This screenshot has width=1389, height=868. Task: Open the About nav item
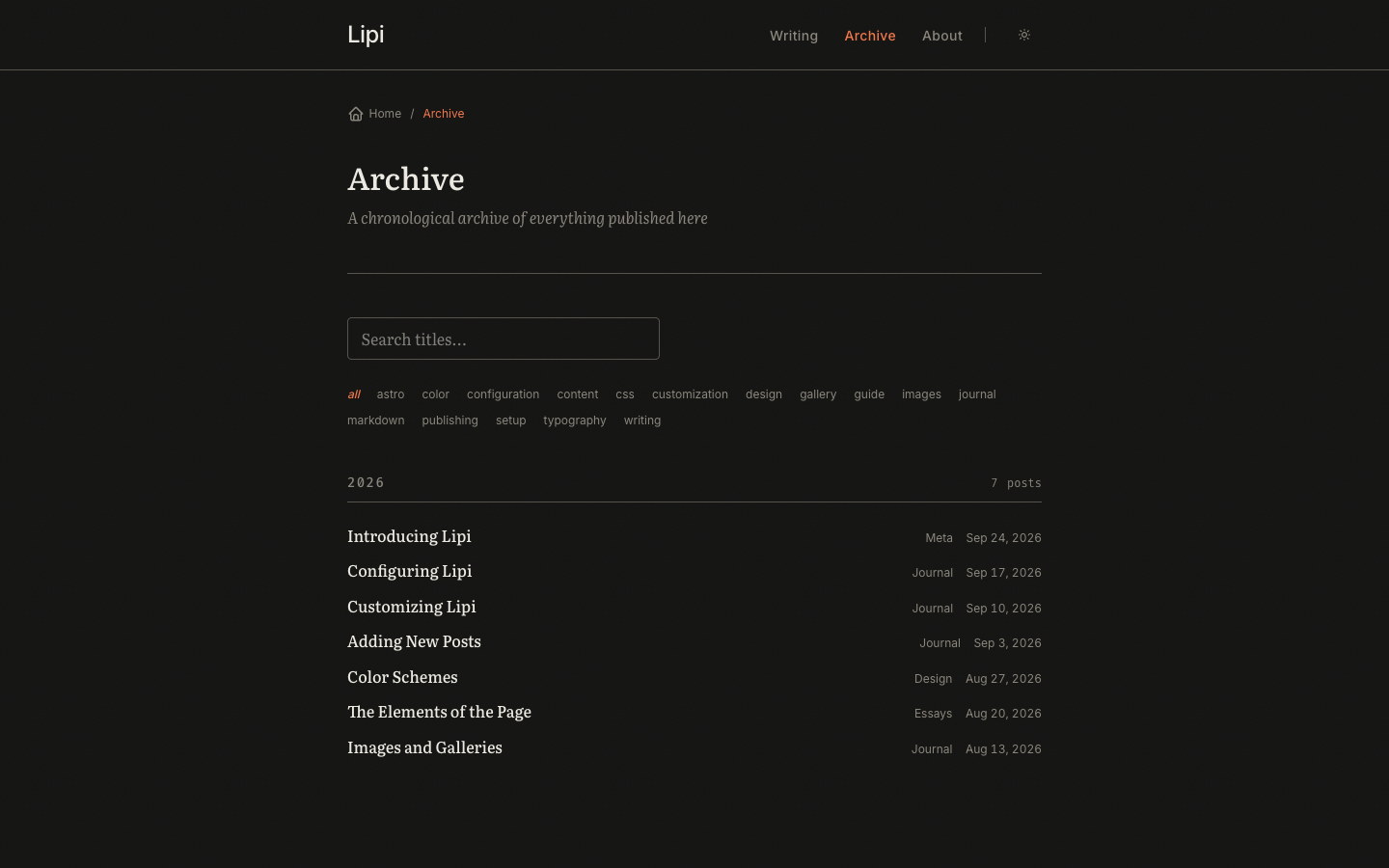(x=942, y=36)
